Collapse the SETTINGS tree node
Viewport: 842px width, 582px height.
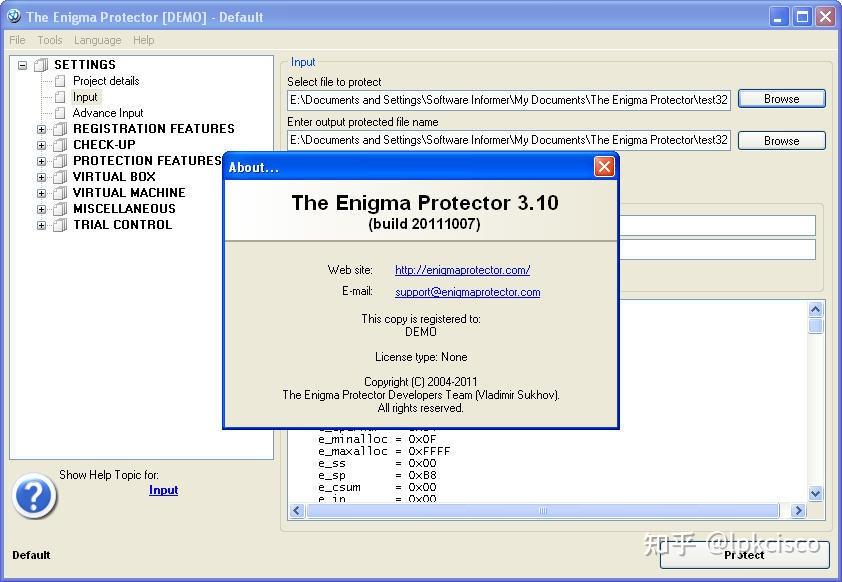click(x=22, y=65)
